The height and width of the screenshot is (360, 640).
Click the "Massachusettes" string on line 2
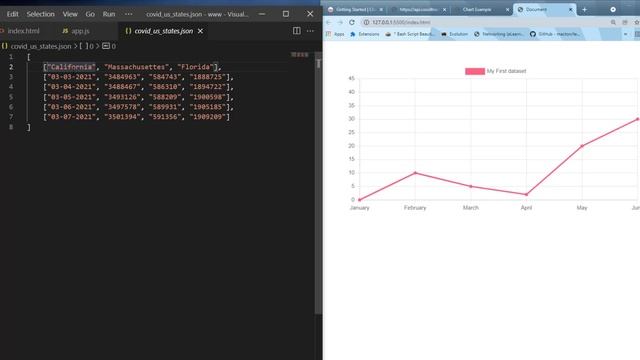pos(136,67)
